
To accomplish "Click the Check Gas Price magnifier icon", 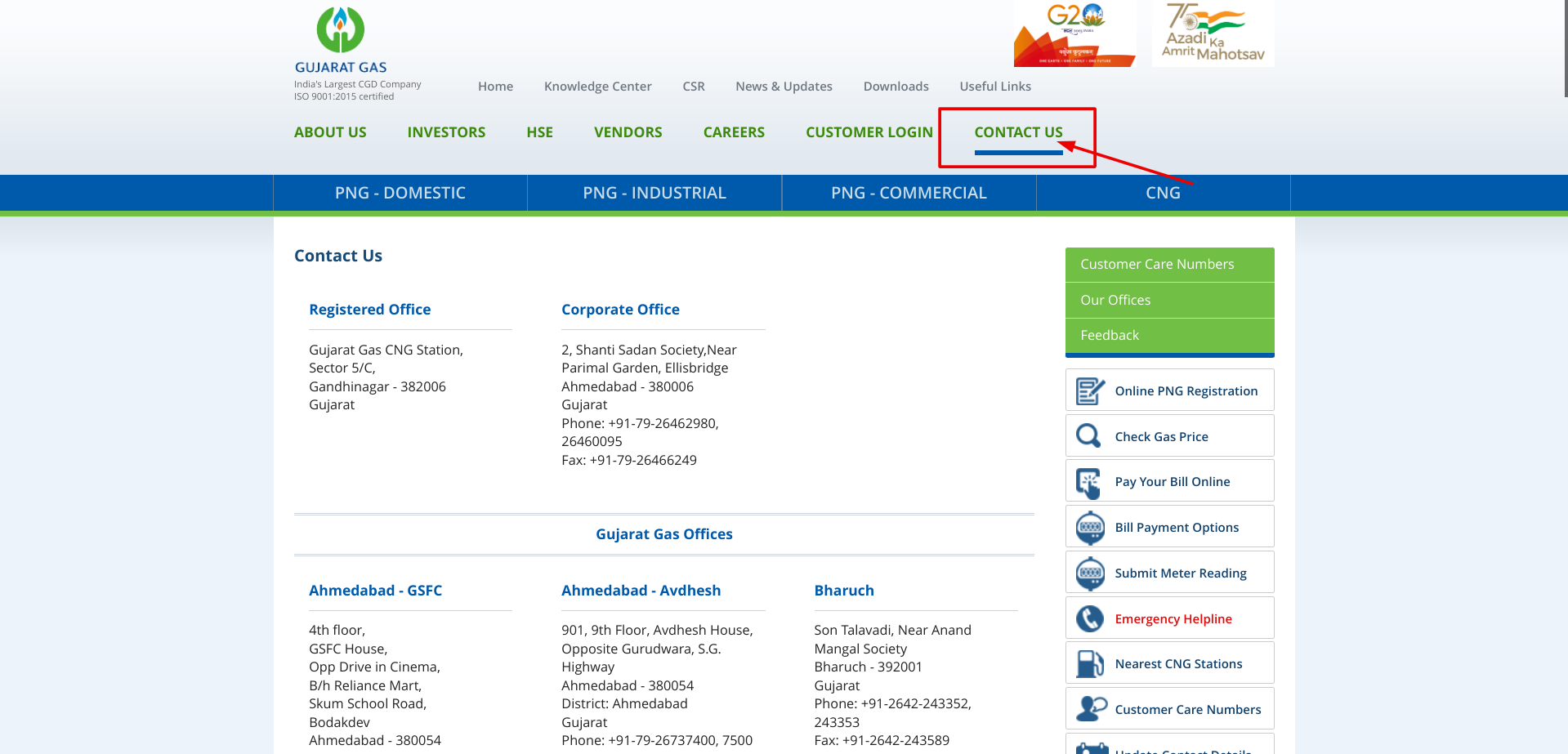I will (1088, 436).
